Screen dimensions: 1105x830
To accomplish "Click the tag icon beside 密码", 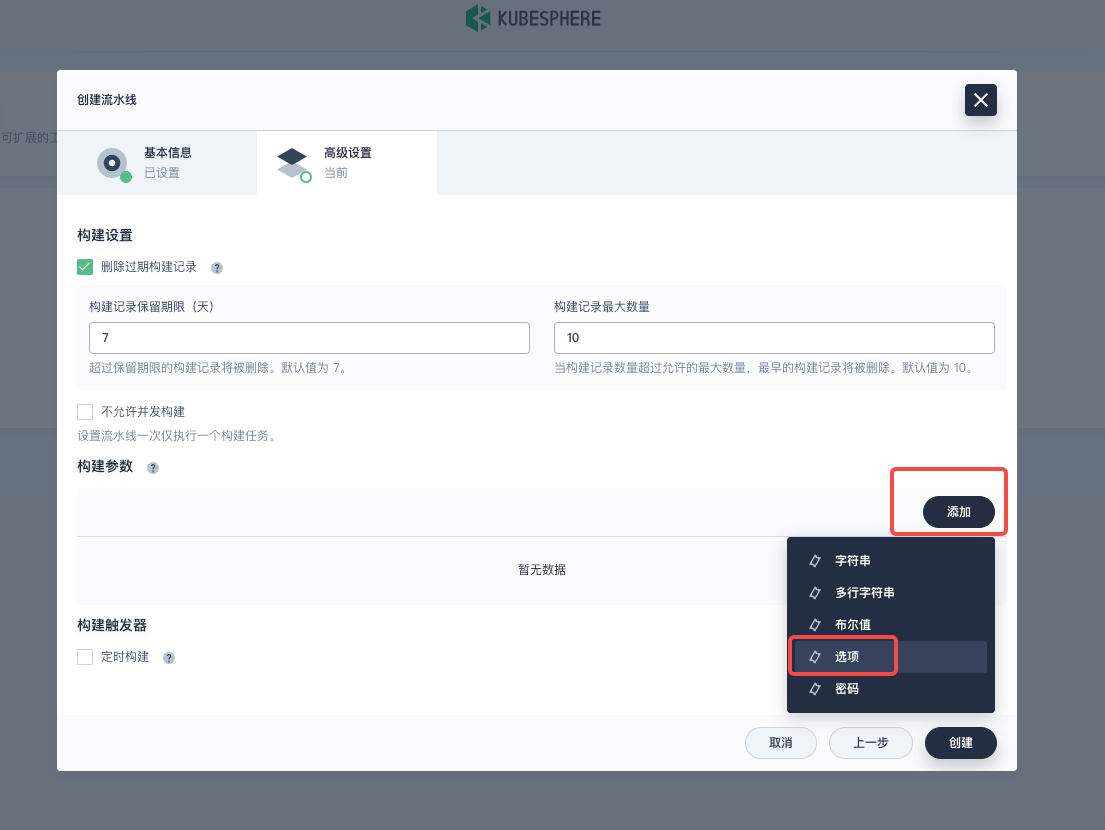I will (815, 689).
